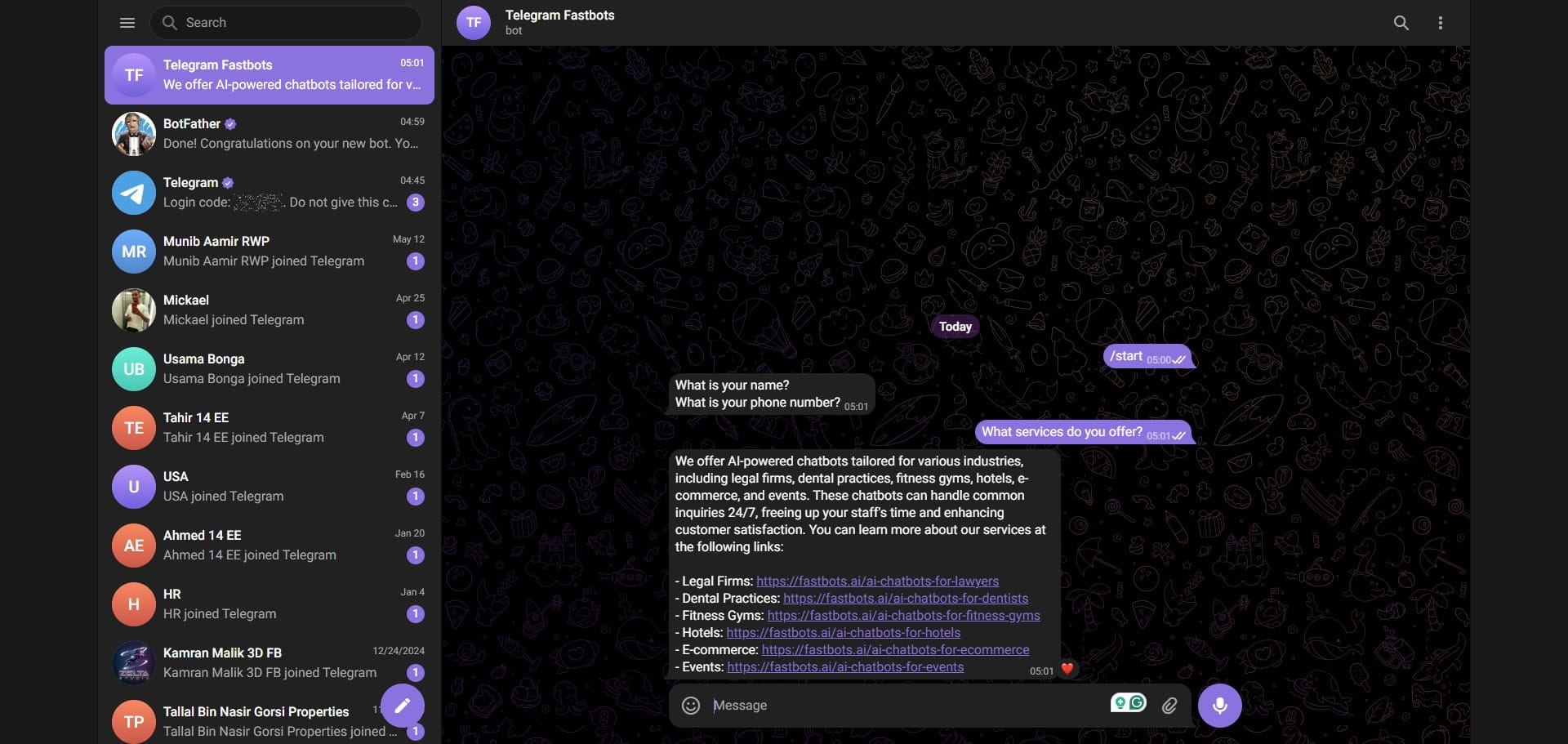
Task: Open the ai-chatbots-for-ecommerce link
Action: pos(895,650)
